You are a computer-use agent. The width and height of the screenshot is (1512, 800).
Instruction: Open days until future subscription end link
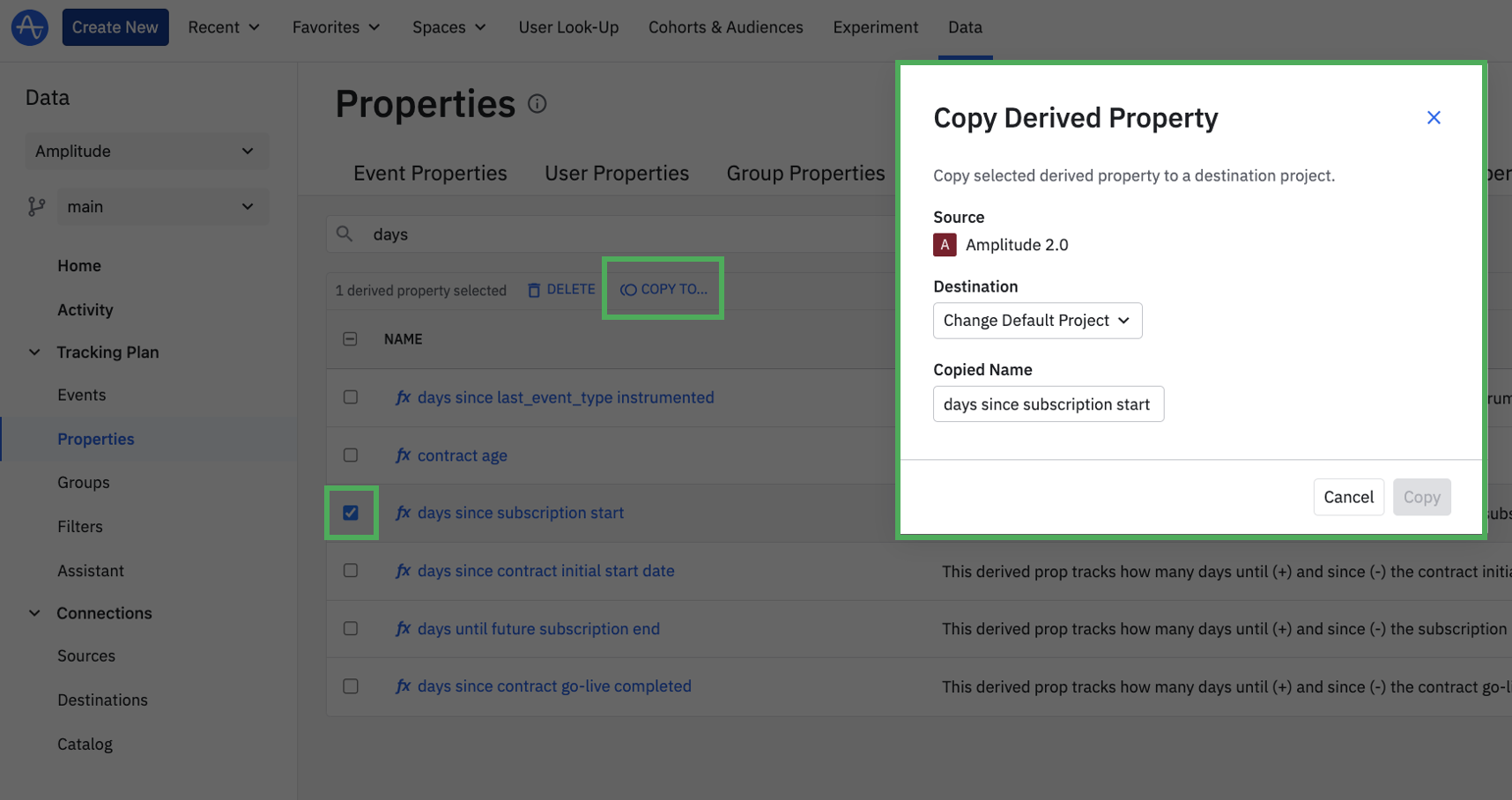[538, 629]
